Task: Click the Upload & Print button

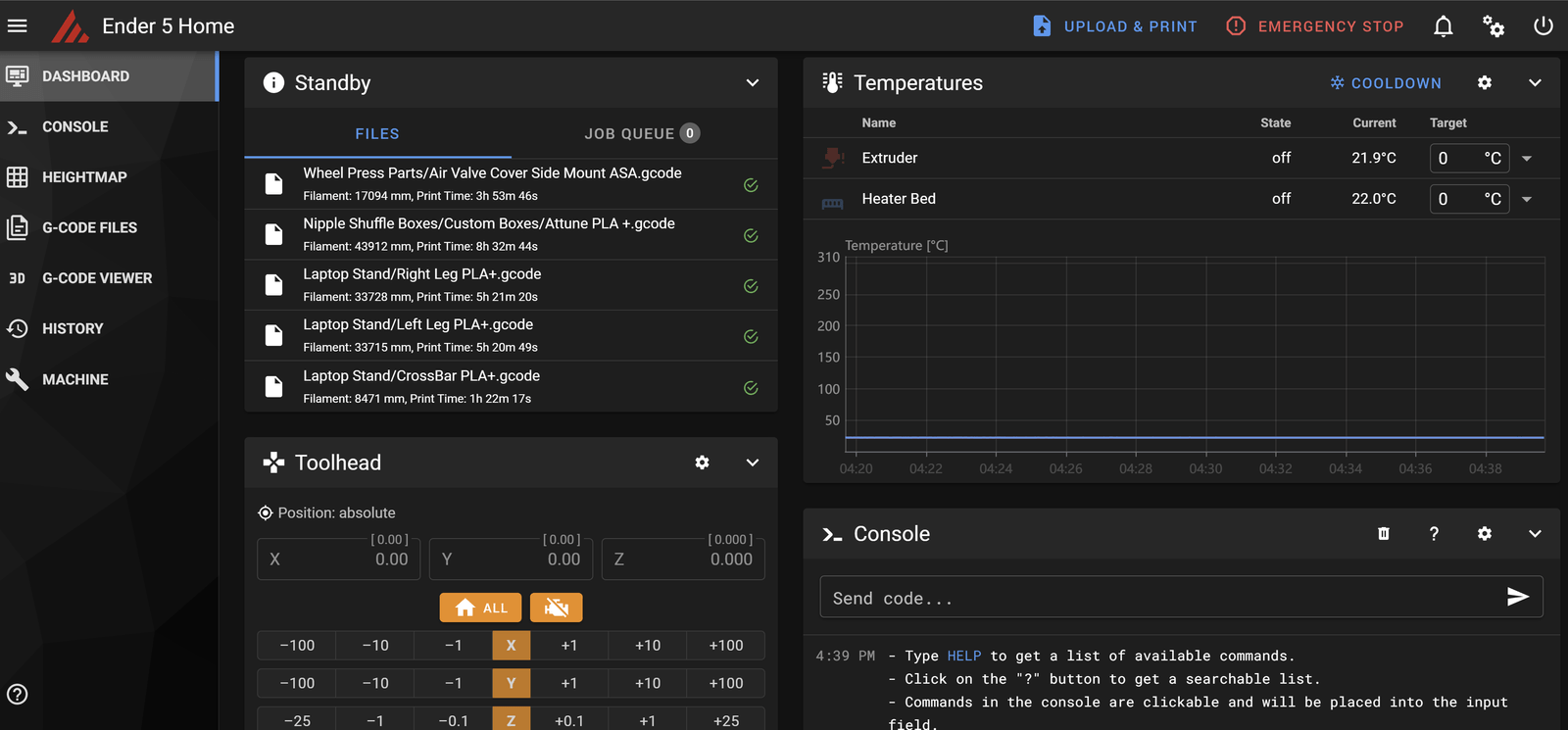Action: tap(1115, 26)
